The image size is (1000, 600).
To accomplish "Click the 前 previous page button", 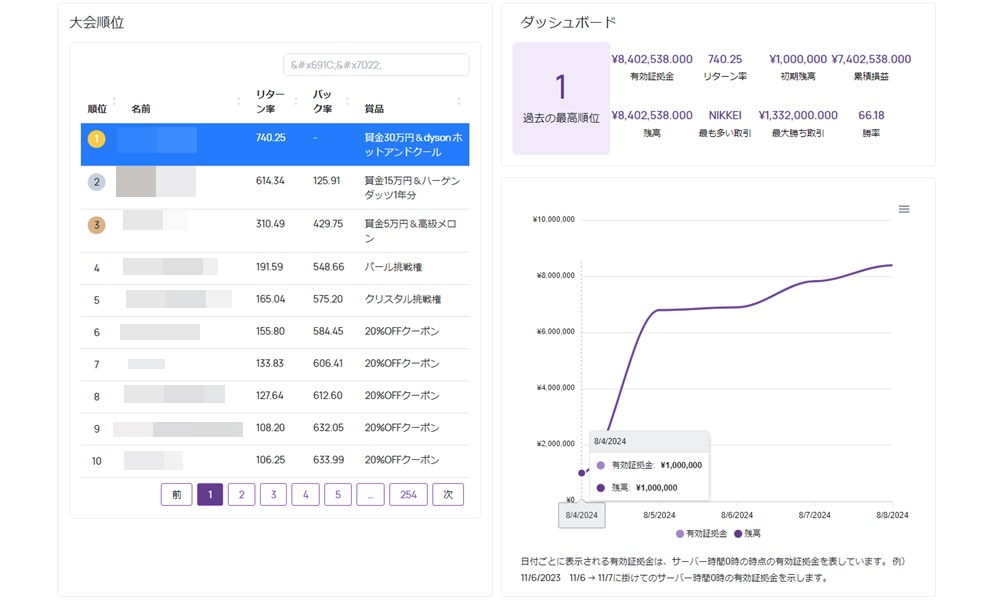I will [176, 494].
